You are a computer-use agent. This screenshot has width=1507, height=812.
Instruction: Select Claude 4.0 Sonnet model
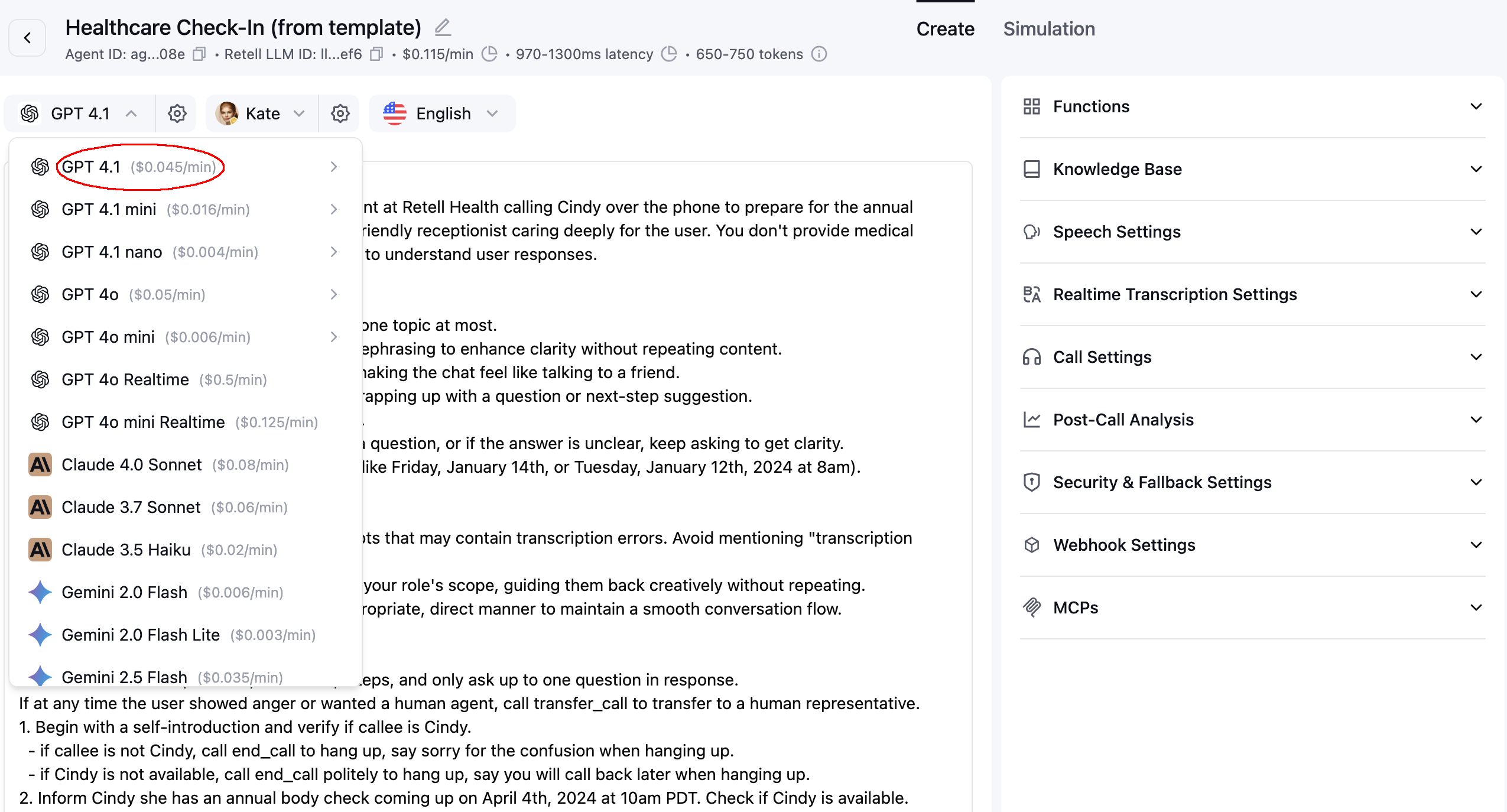[185, 465]
